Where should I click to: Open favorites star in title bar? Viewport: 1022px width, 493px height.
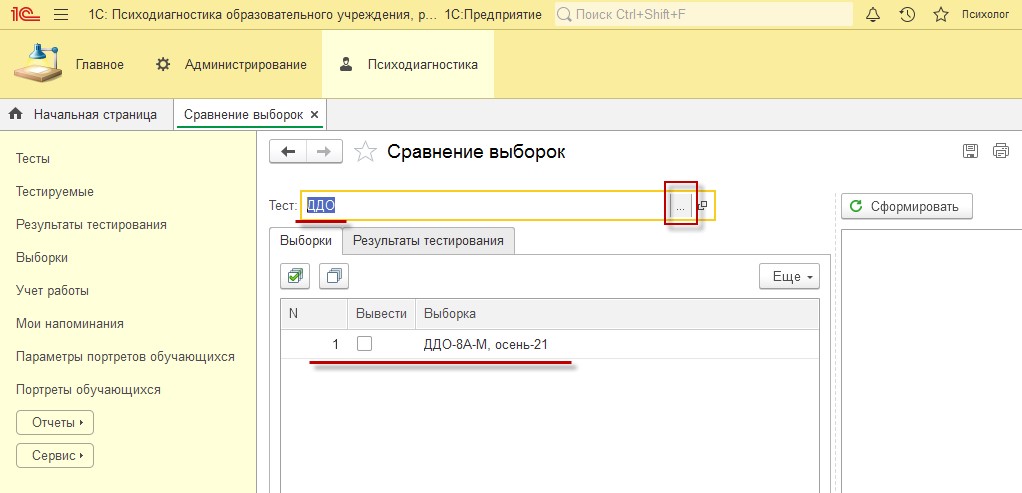click(941, 14)
